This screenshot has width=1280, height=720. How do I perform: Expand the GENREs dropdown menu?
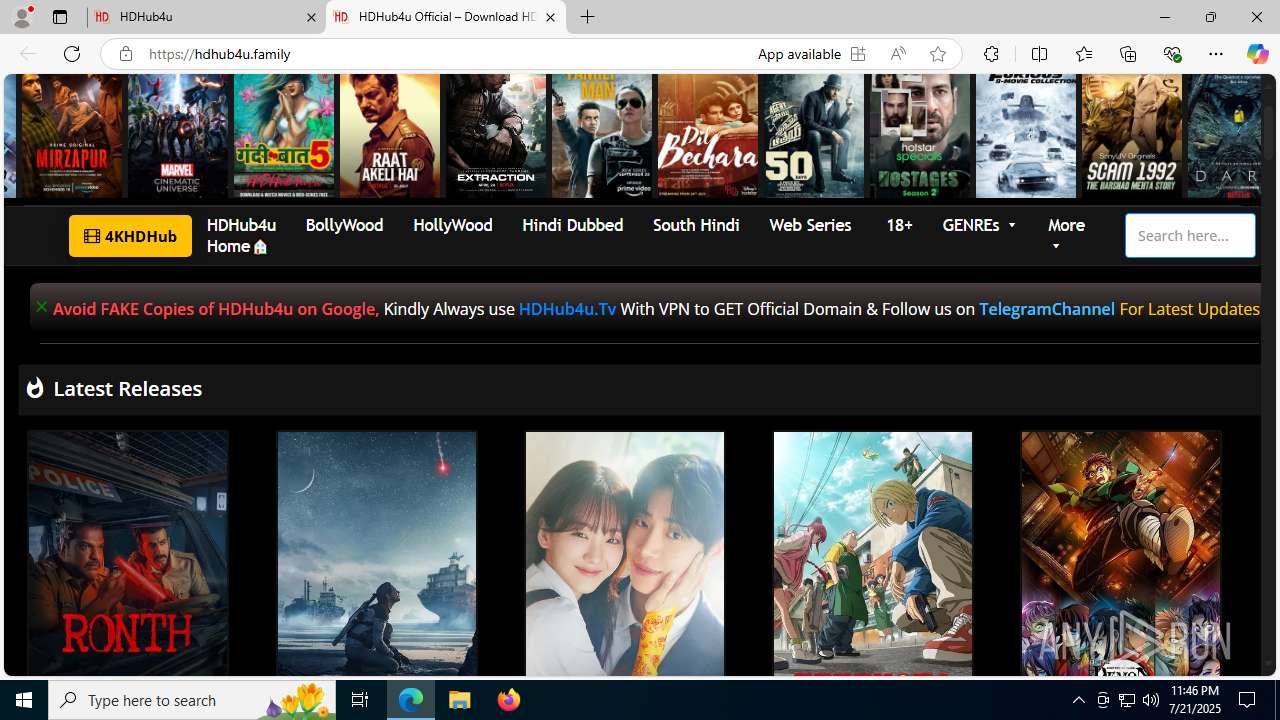point(979,225)
